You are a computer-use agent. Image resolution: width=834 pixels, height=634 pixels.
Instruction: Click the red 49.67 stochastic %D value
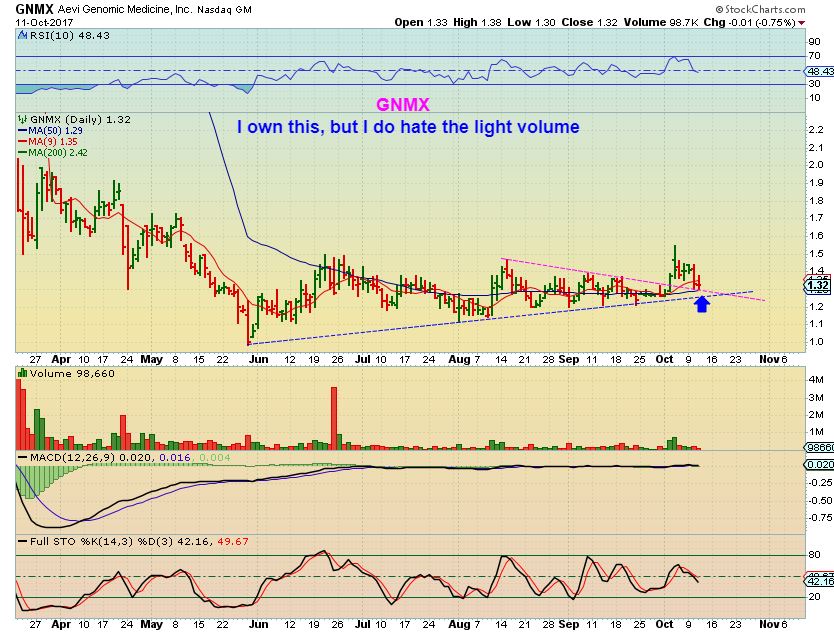pos(233,541)
